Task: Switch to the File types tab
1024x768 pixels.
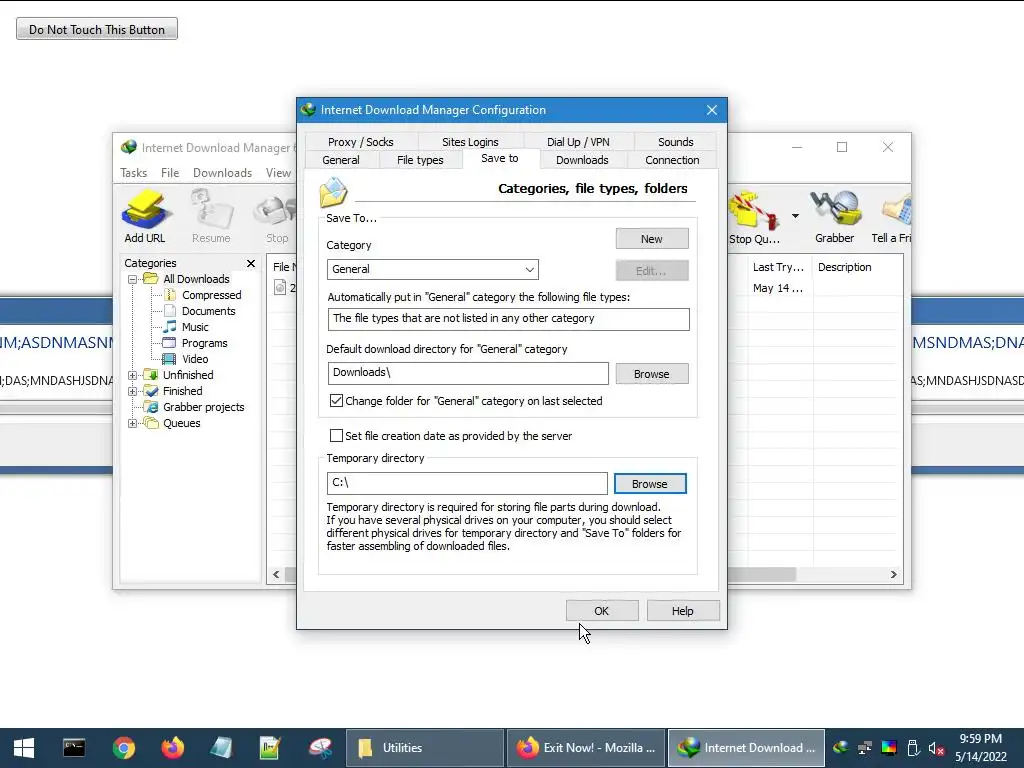Action: click(x=420, y=160)
